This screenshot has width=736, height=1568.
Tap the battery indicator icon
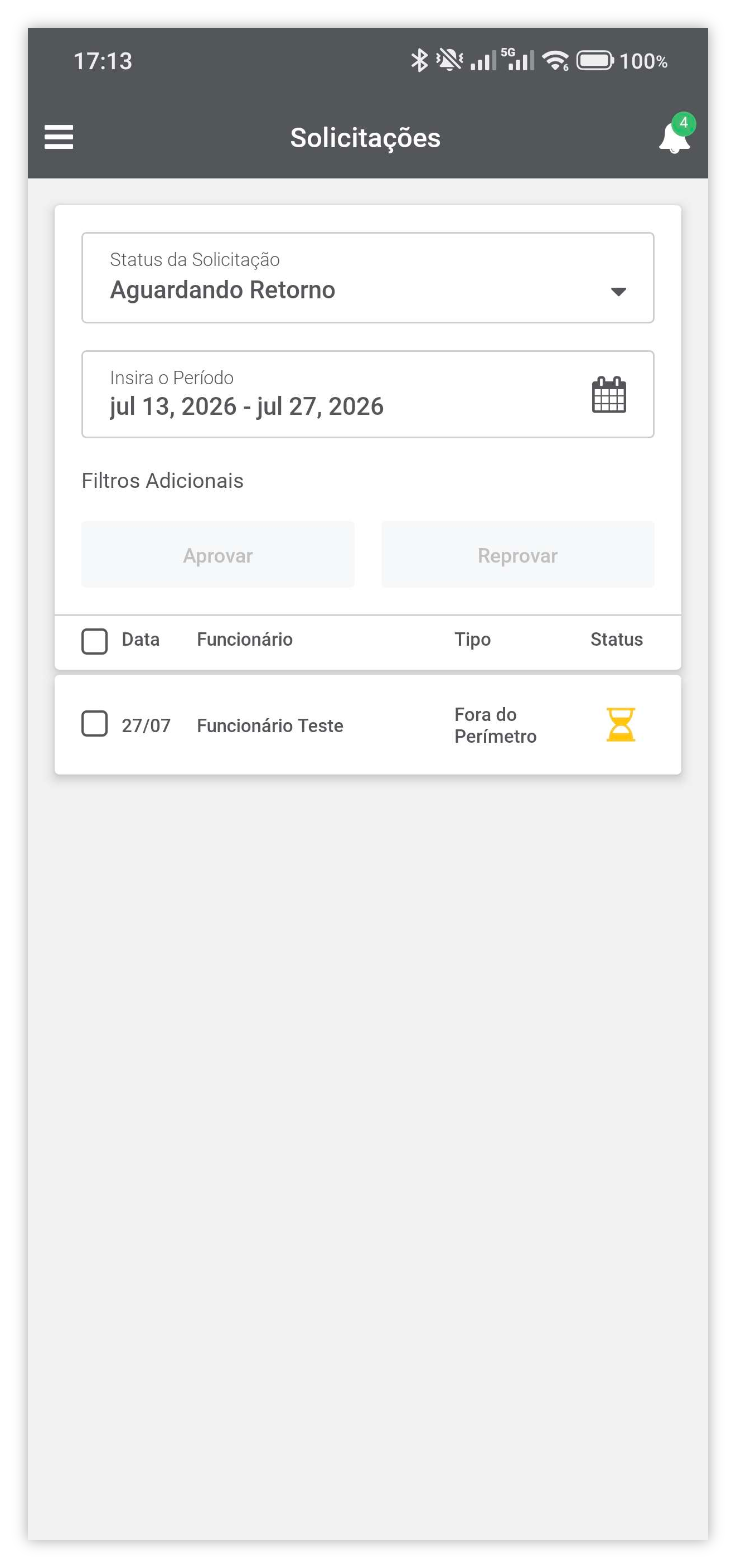[x=595, y=61]
